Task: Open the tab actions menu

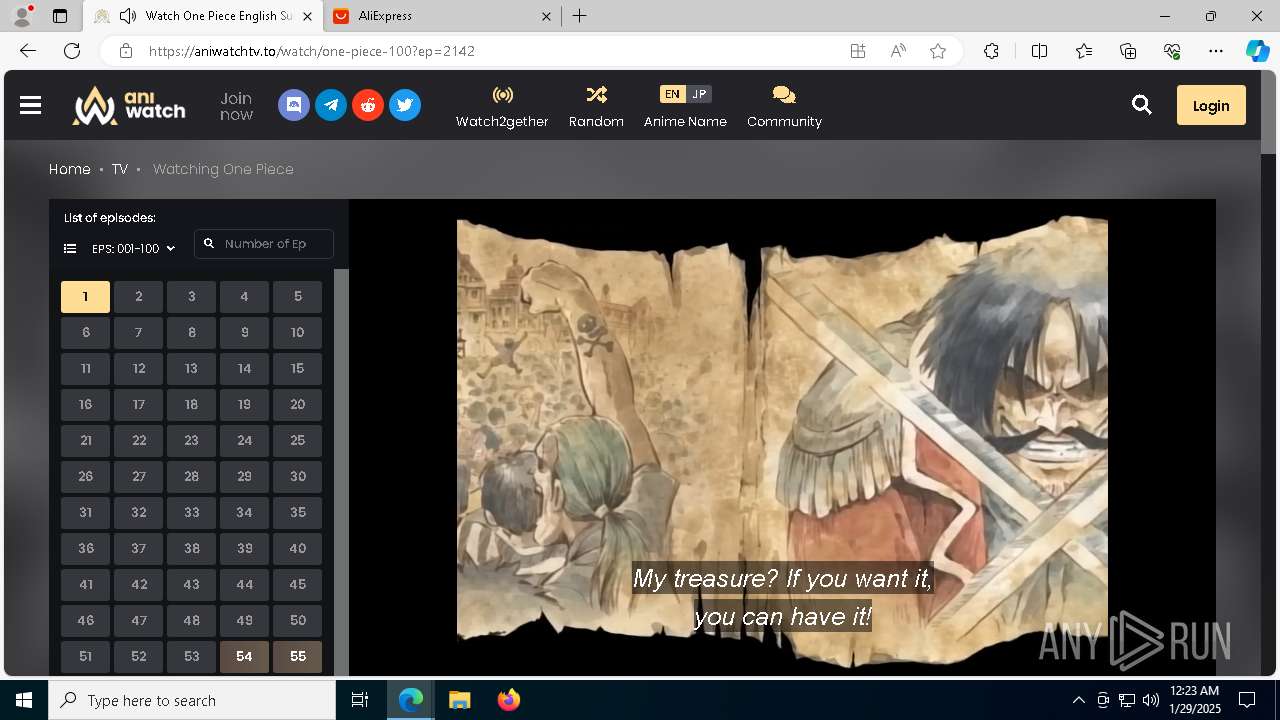Action: coord(60,16)
